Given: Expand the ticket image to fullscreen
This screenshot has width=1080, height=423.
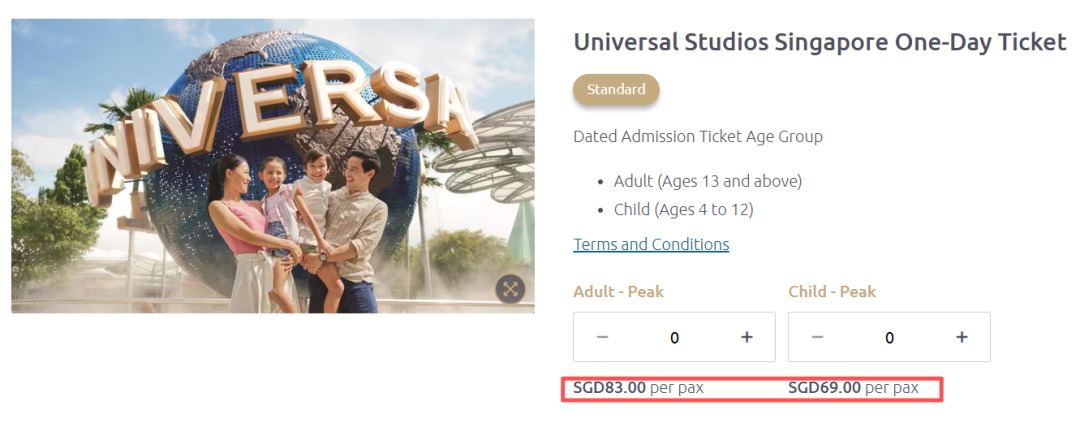Looking at the screenshot, I should tap(510, 289).
